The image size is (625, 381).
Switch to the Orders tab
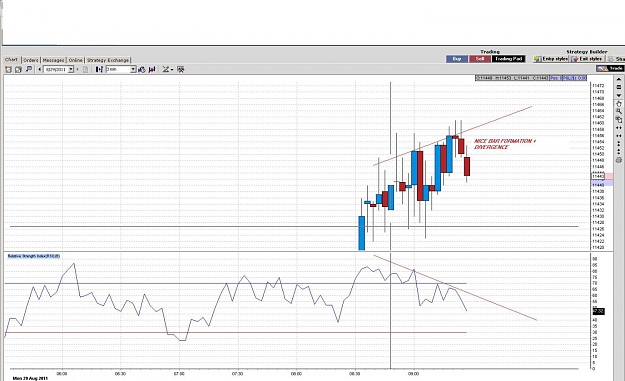click(x=31, y=60)
